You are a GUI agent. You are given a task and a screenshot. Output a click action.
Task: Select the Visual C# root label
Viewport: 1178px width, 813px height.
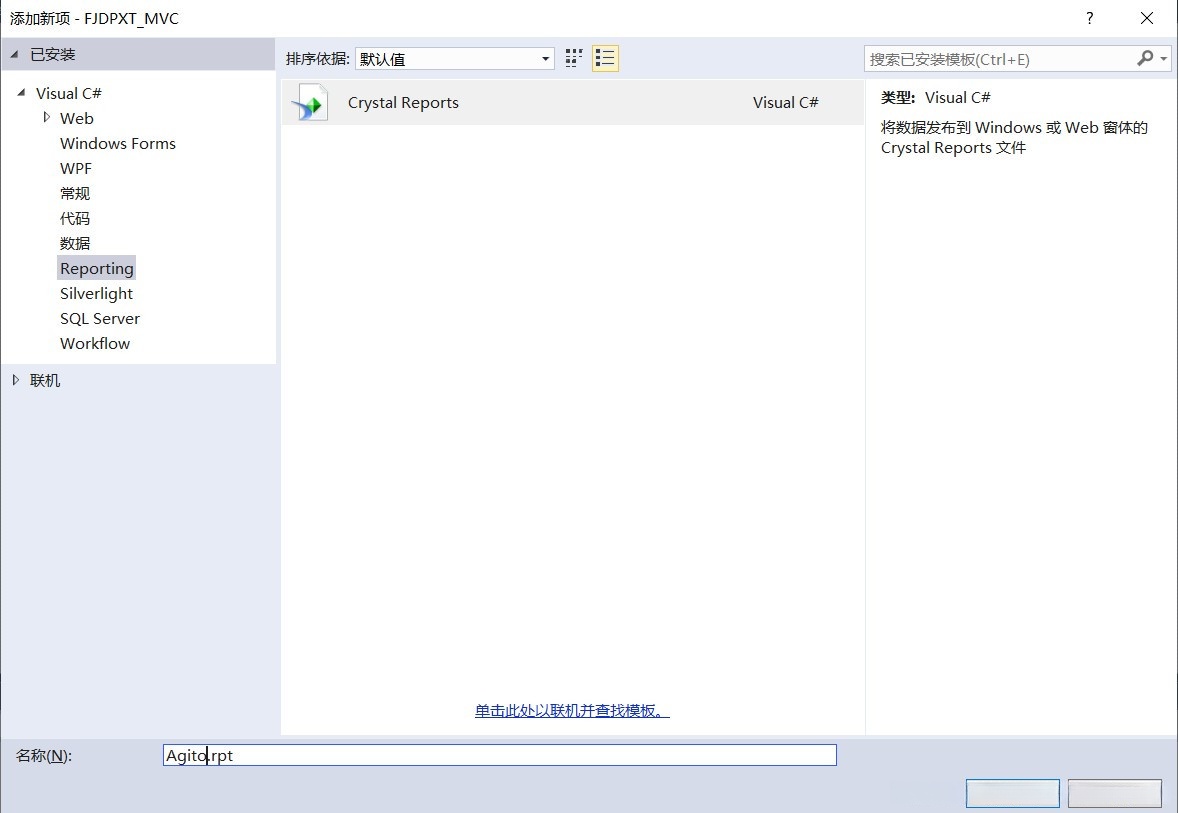point(68,93)
